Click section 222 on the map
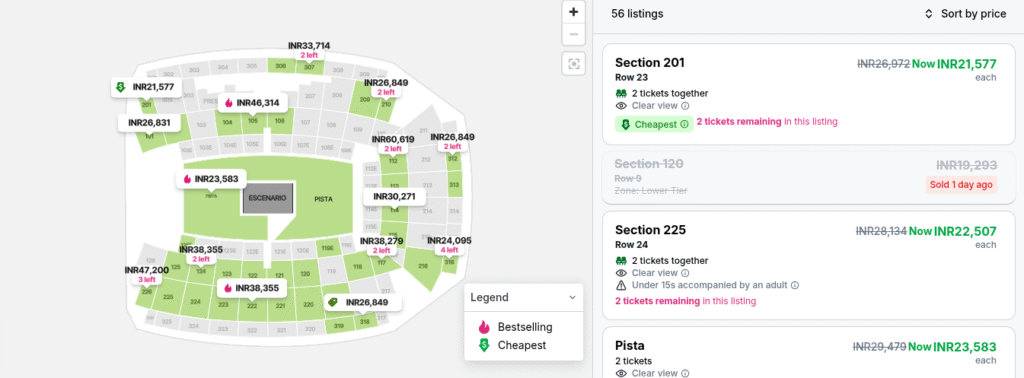 tap(251, 306)
